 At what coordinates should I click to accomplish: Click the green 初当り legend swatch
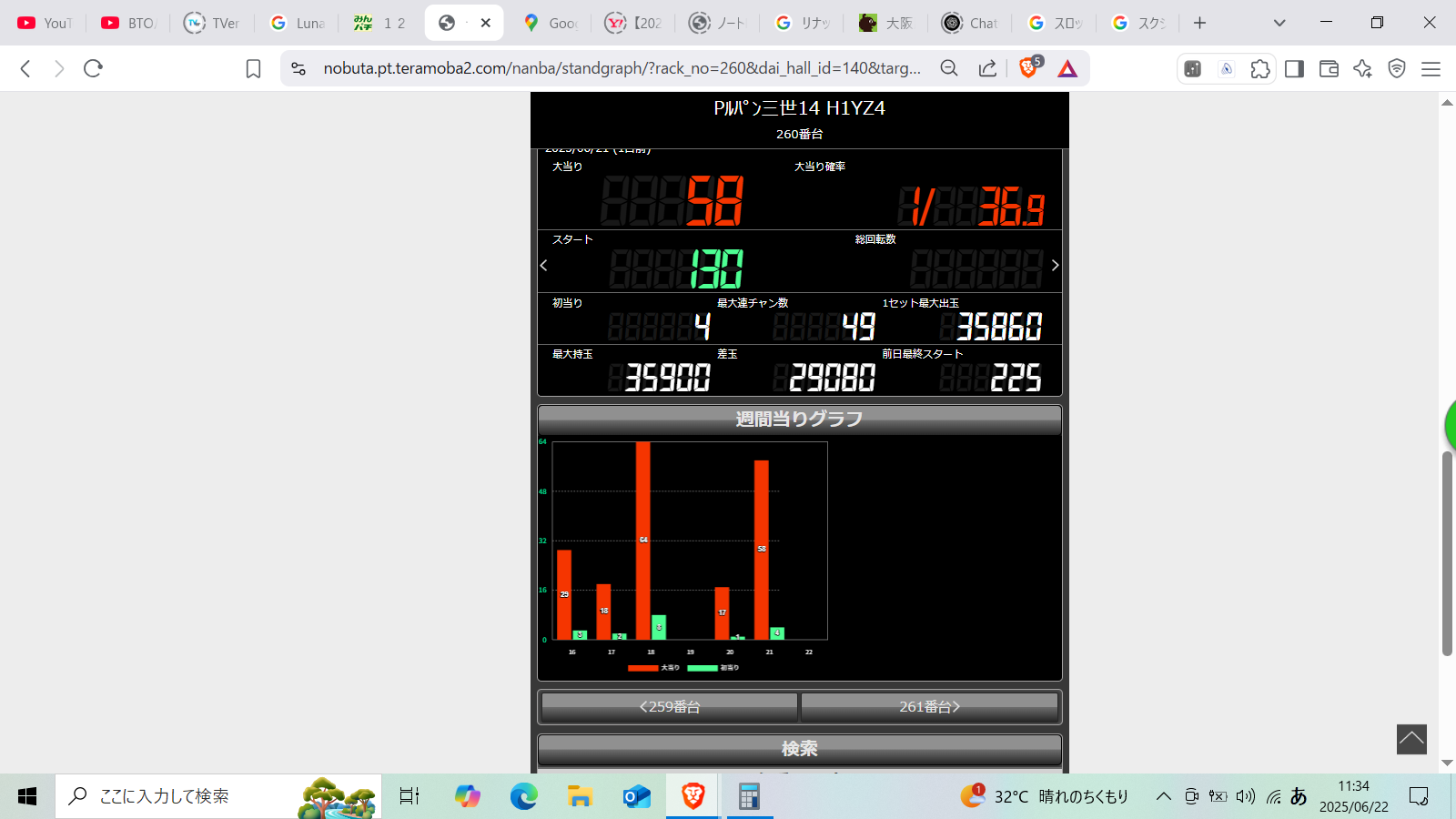703,668
